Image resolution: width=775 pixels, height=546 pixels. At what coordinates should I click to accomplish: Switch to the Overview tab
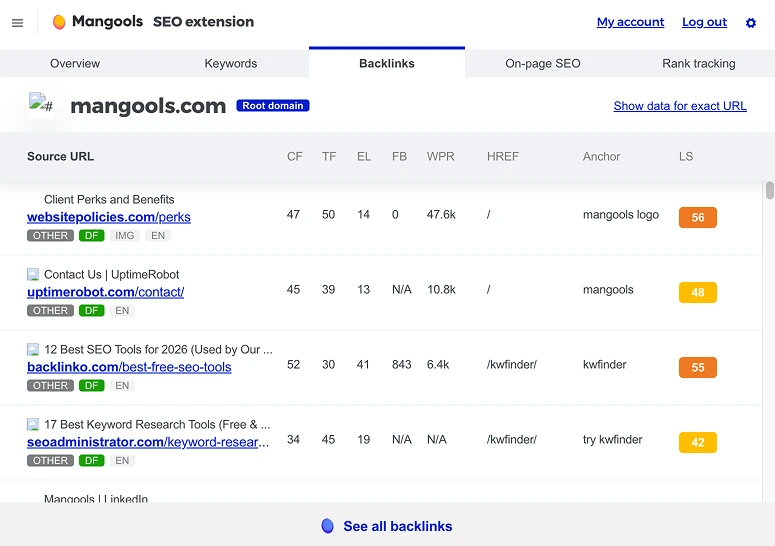(x=75, y=63)
